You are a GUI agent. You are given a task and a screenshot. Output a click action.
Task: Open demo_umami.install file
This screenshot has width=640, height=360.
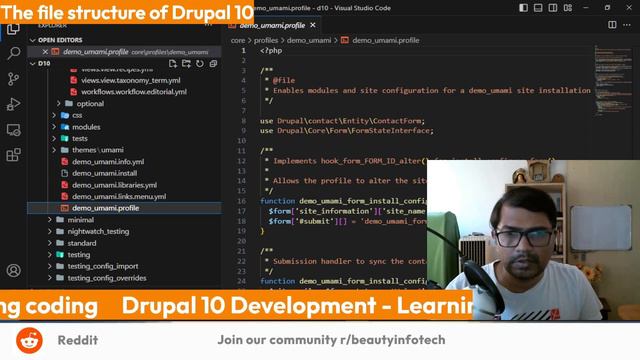[104, 173]
